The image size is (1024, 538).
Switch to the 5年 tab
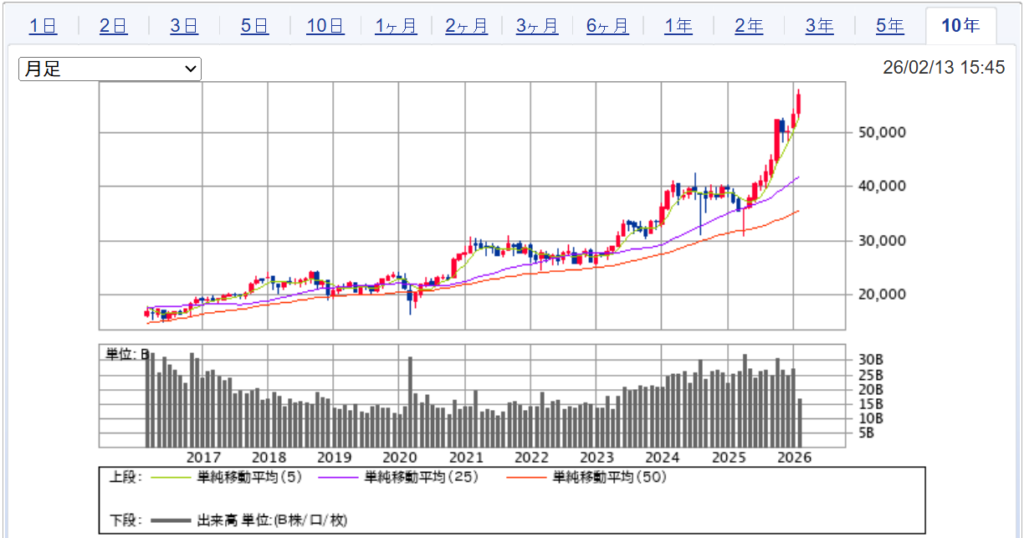coord(890,26)
